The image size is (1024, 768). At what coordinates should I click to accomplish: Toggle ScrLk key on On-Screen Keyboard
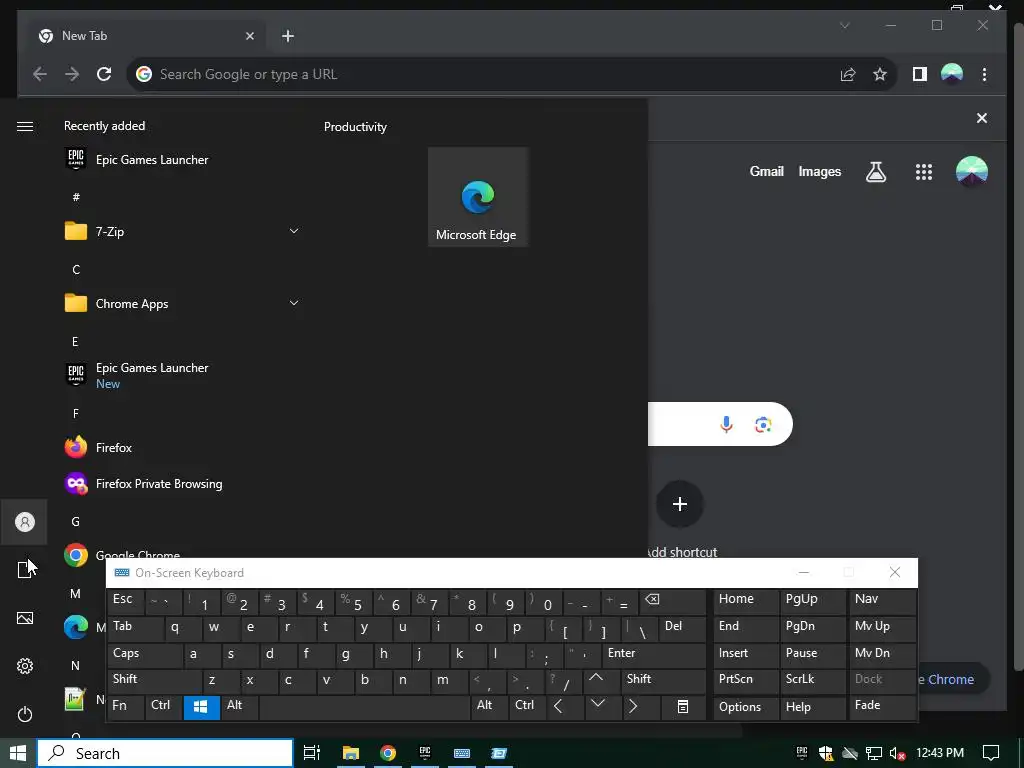pos(812,681)
